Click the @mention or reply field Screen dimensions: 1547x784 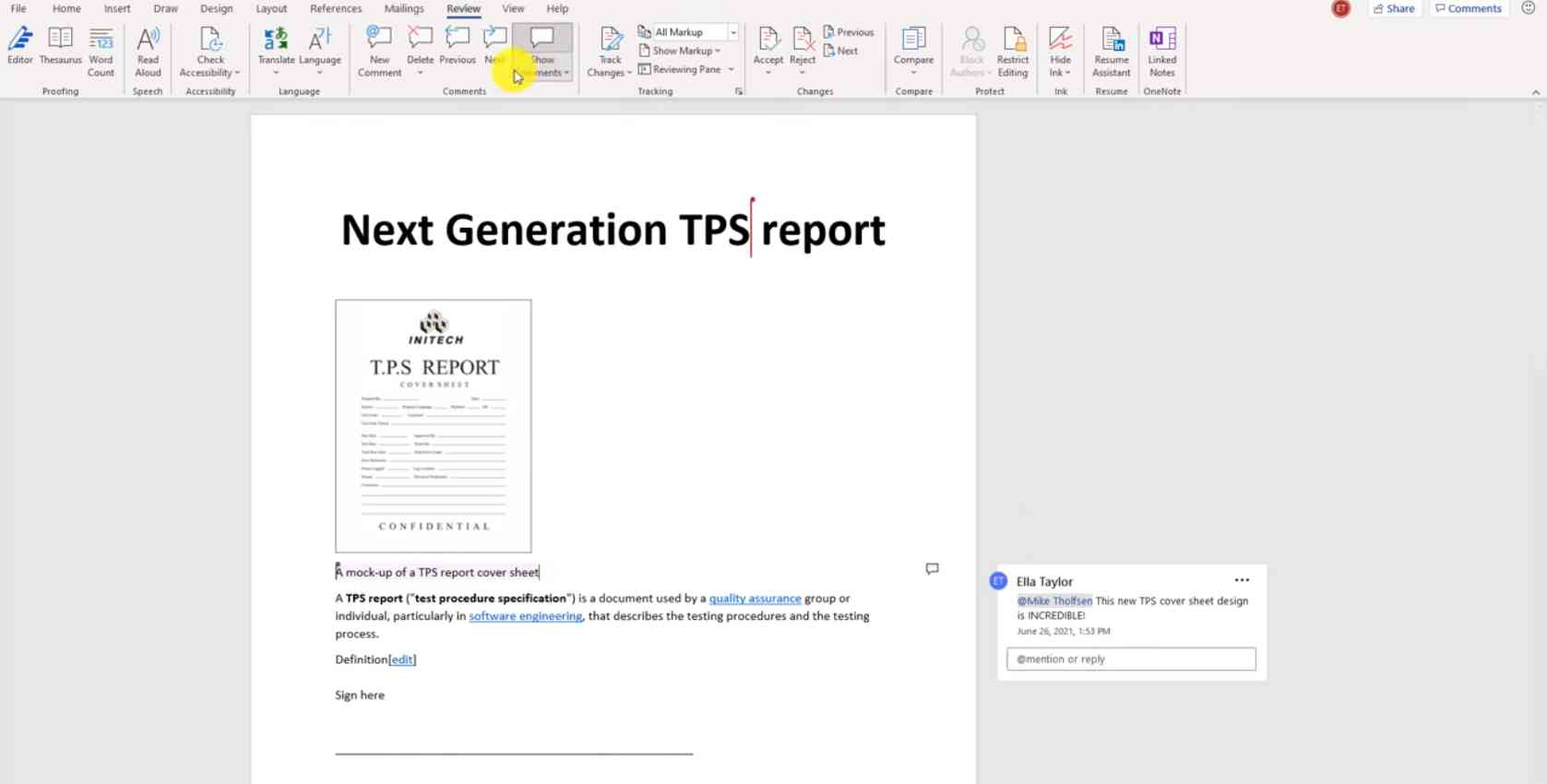1131,659
